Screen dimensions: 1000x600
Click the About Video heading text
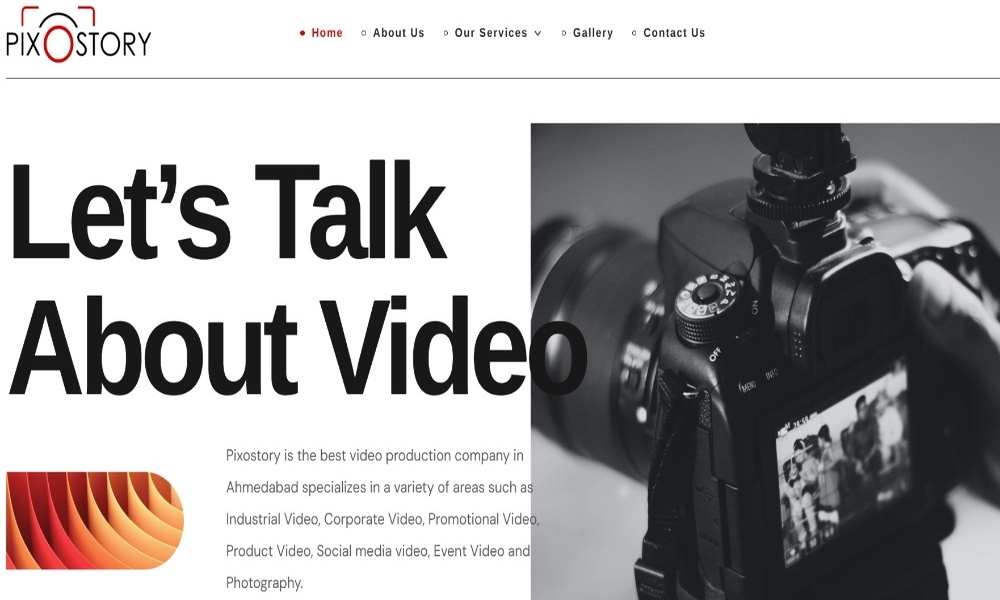(x=297, y=348)
